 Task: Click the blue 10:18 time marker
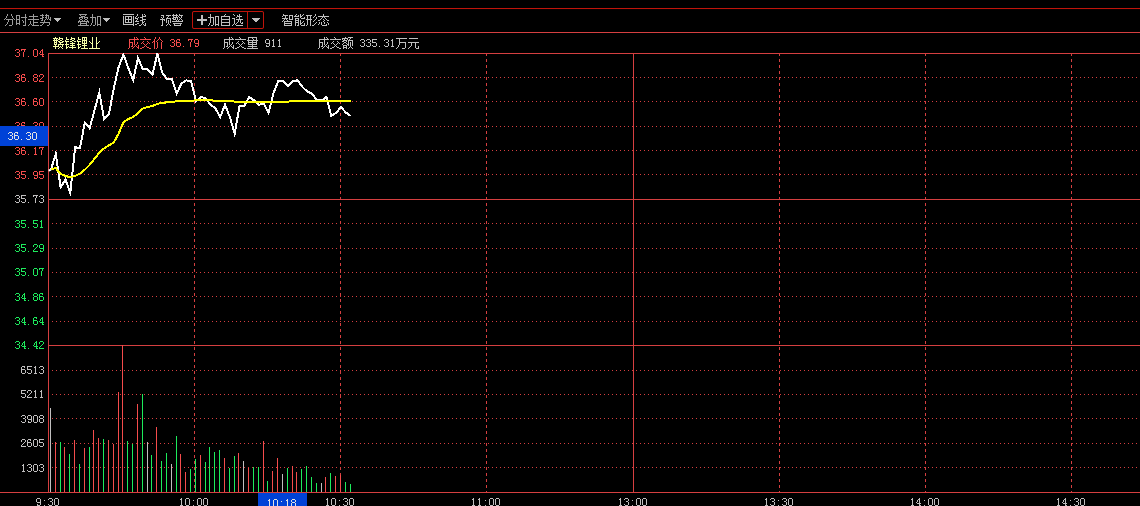coord(283,500)
